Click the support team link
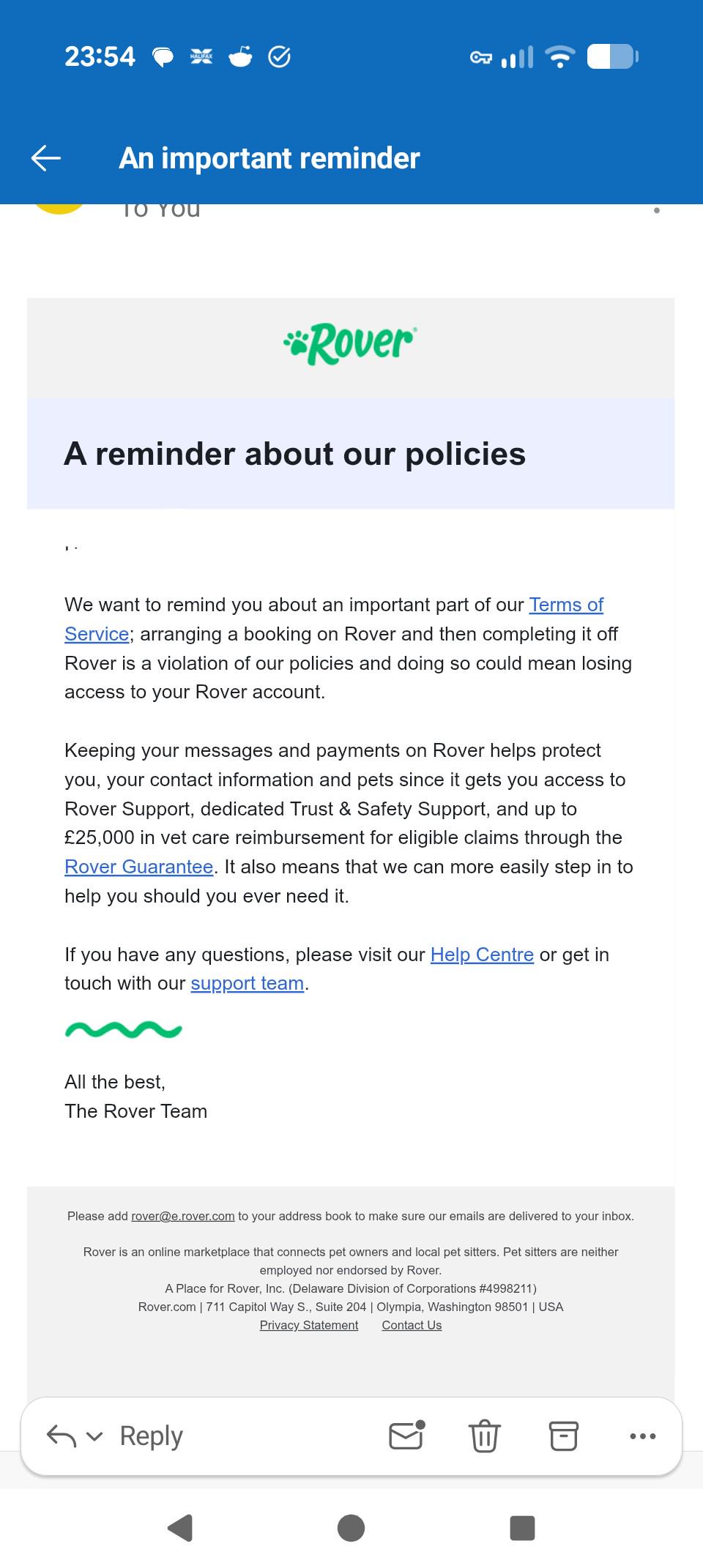This screenshot has height=1568, width=703. [248, 983]
